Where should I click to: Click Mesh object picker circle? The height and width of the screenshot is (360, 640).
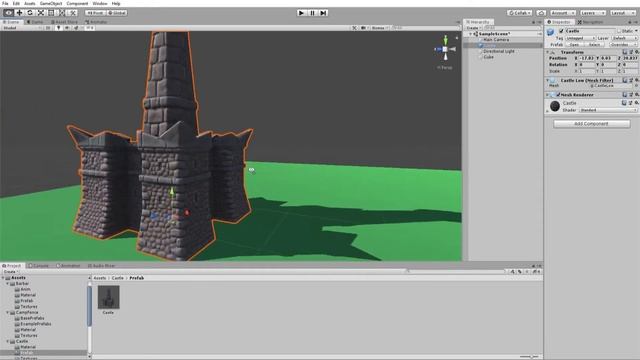636,86
